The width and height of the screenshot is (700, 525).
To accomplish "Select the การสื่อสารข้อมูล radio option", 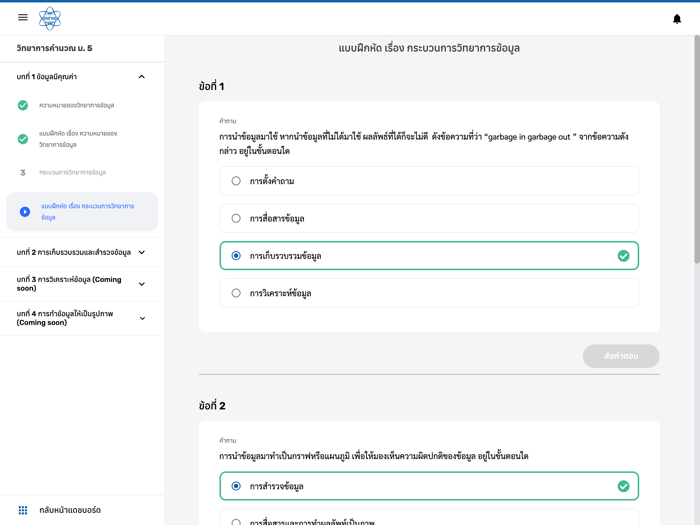I will tap(236, 218).
